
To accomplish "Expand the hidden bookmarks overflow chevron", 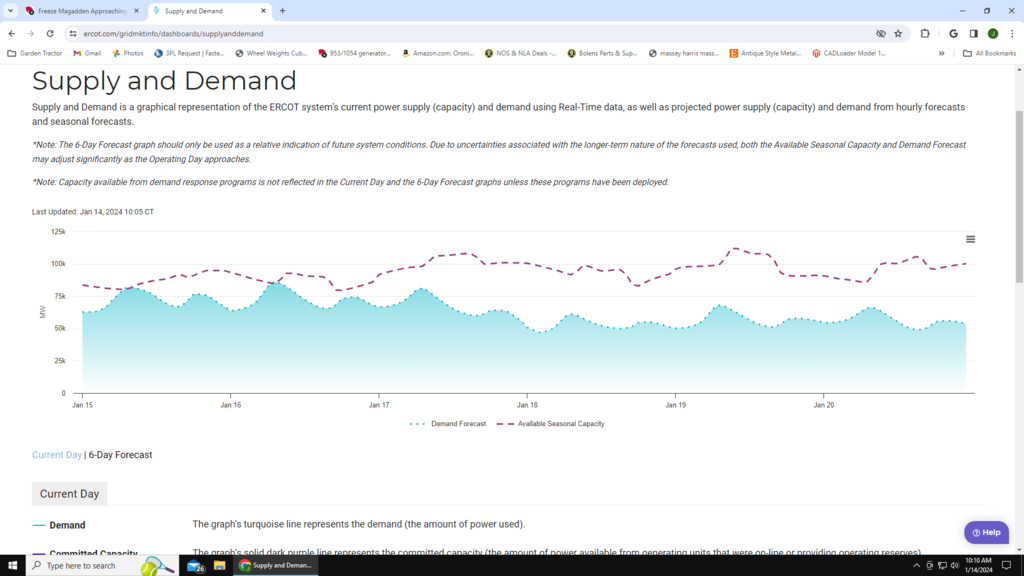I will click(x=941, y=53).
